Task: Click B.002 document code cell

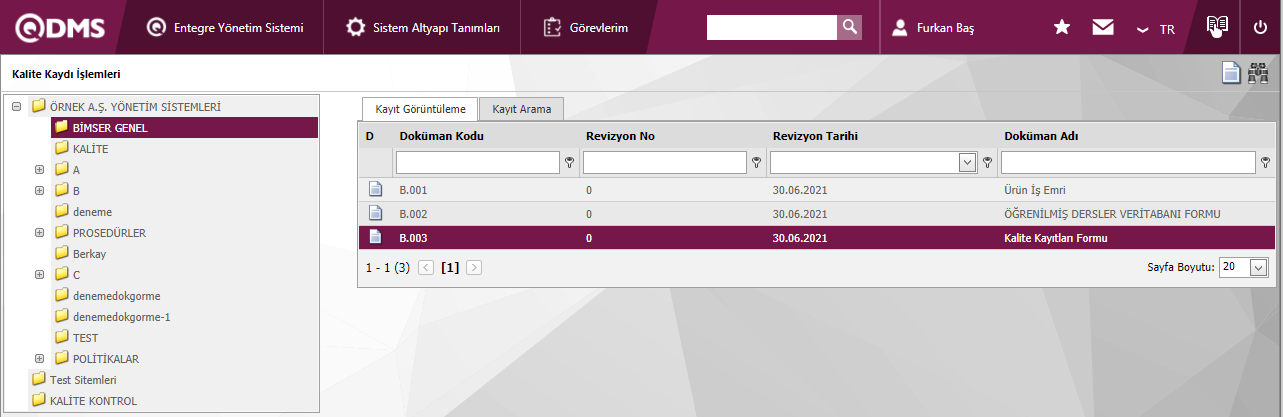Action: pos(413,213)
